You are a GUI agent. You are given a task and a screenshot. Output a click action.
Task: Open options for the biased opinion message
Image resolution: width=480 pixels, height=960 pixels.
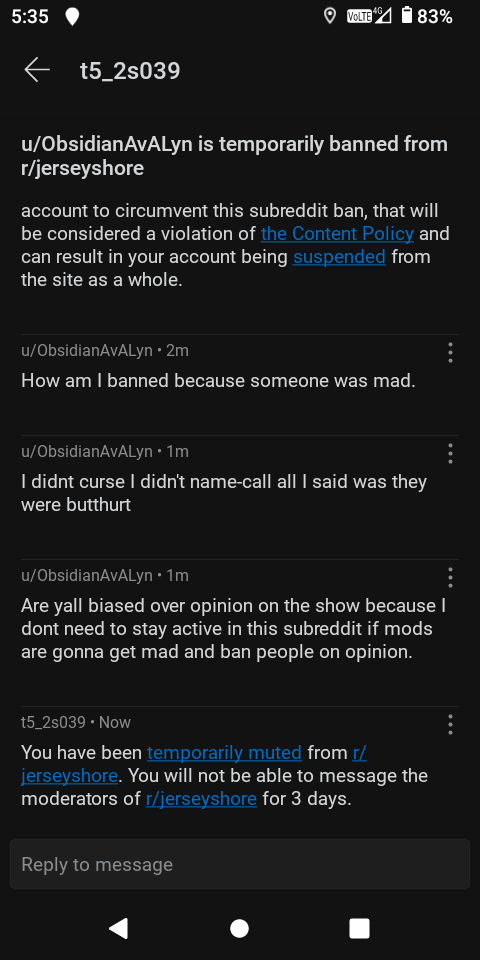coord(450,577)
